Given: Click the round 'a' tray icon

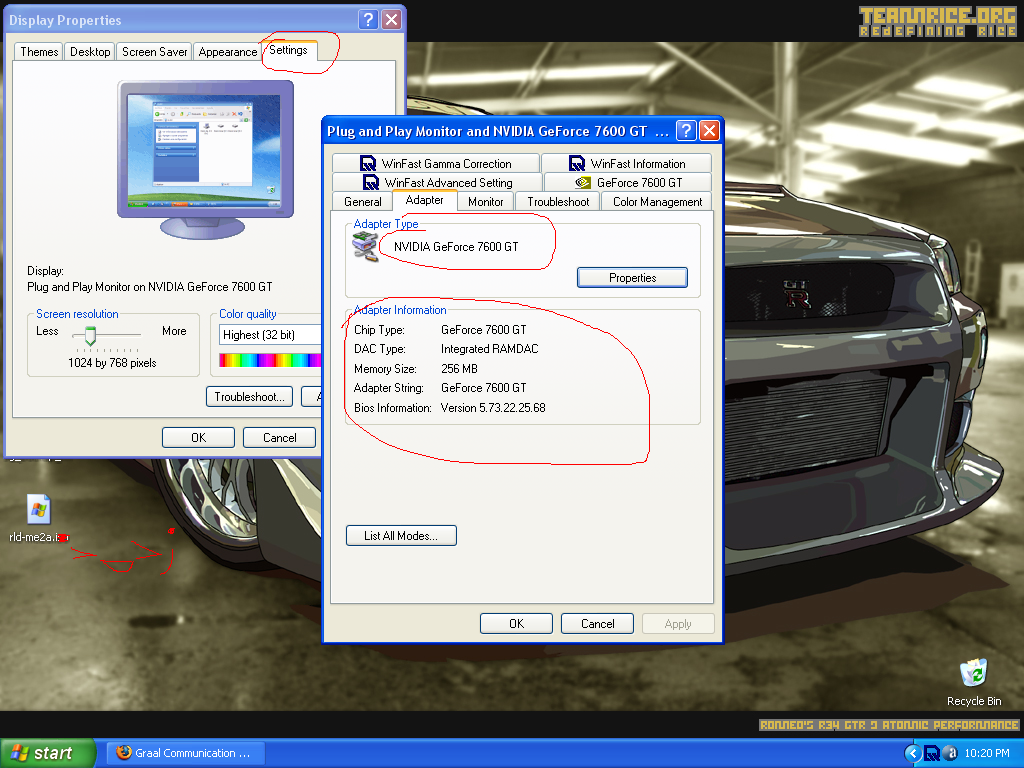Looking at the screenshot, I should point(951,753).
